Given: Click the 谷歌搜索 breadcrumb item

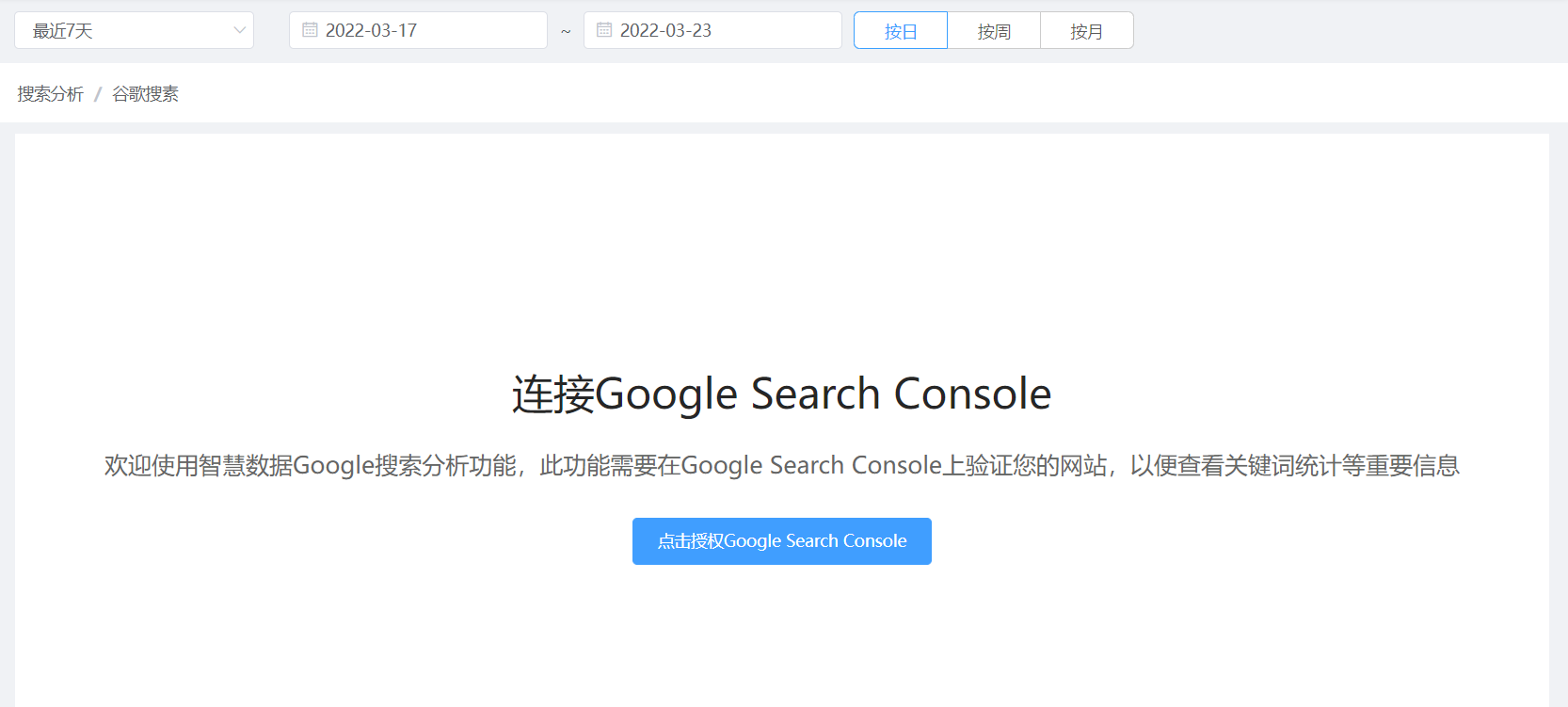Looking at the screenshot, I should coord(145,94).
